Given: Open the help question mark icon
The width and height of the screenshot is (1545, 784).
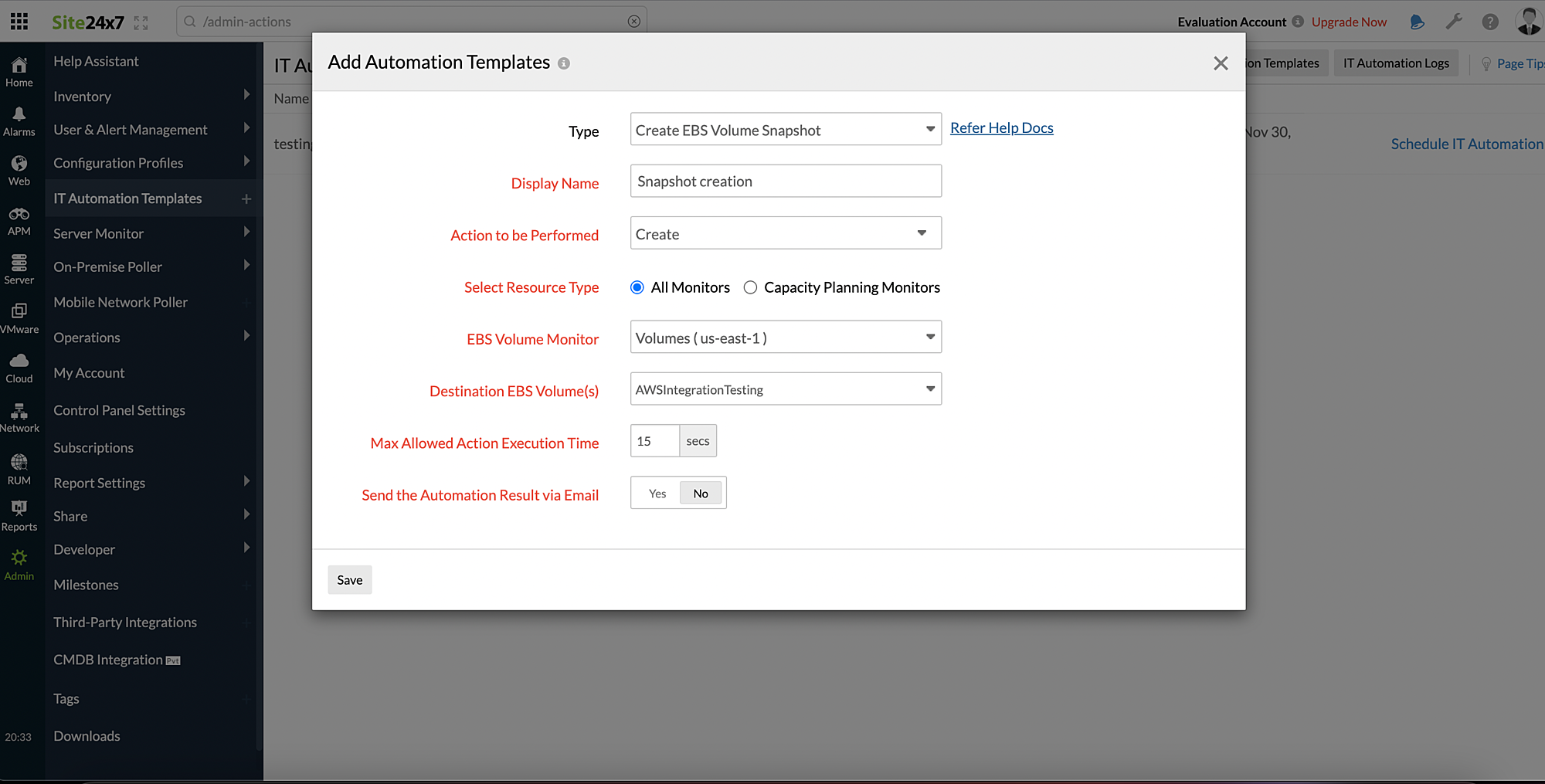Looking at the screenshot, I should pyautogui.click(x=1489, y=22).
